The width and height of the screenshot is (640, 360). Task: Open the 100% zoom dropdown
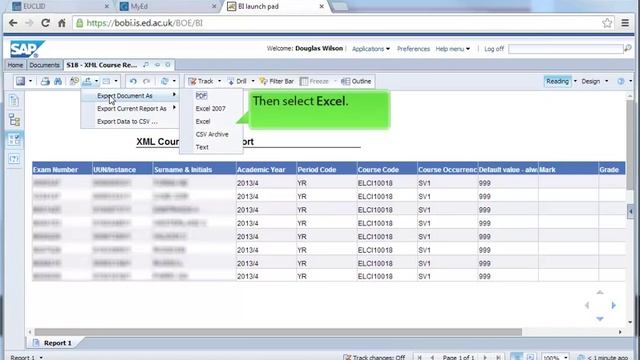tap(566, 357)
